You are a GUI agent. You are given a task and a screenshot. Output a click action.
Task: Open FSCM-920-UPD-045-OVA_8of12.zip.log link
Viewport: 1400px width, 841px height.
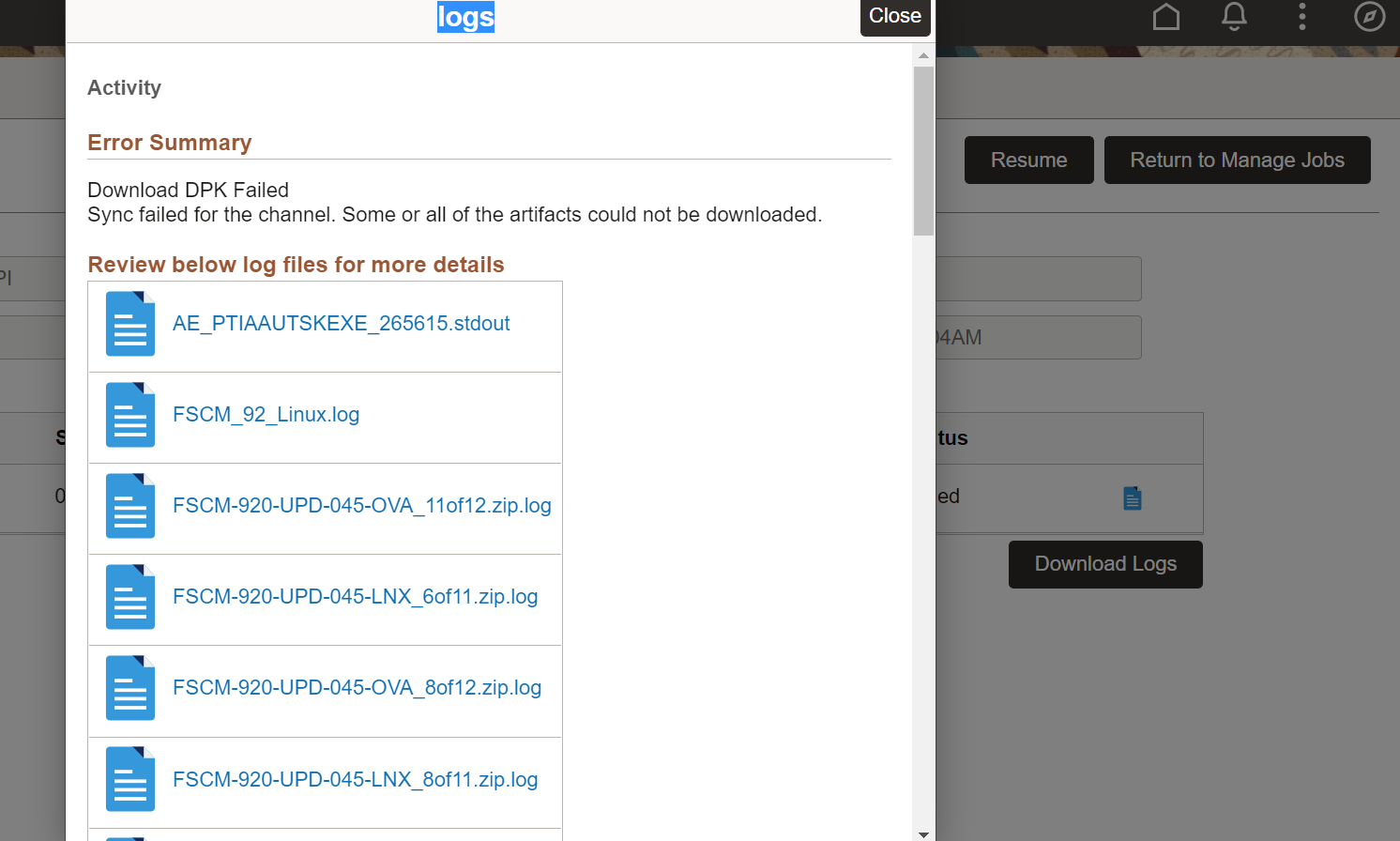(358, 688)
